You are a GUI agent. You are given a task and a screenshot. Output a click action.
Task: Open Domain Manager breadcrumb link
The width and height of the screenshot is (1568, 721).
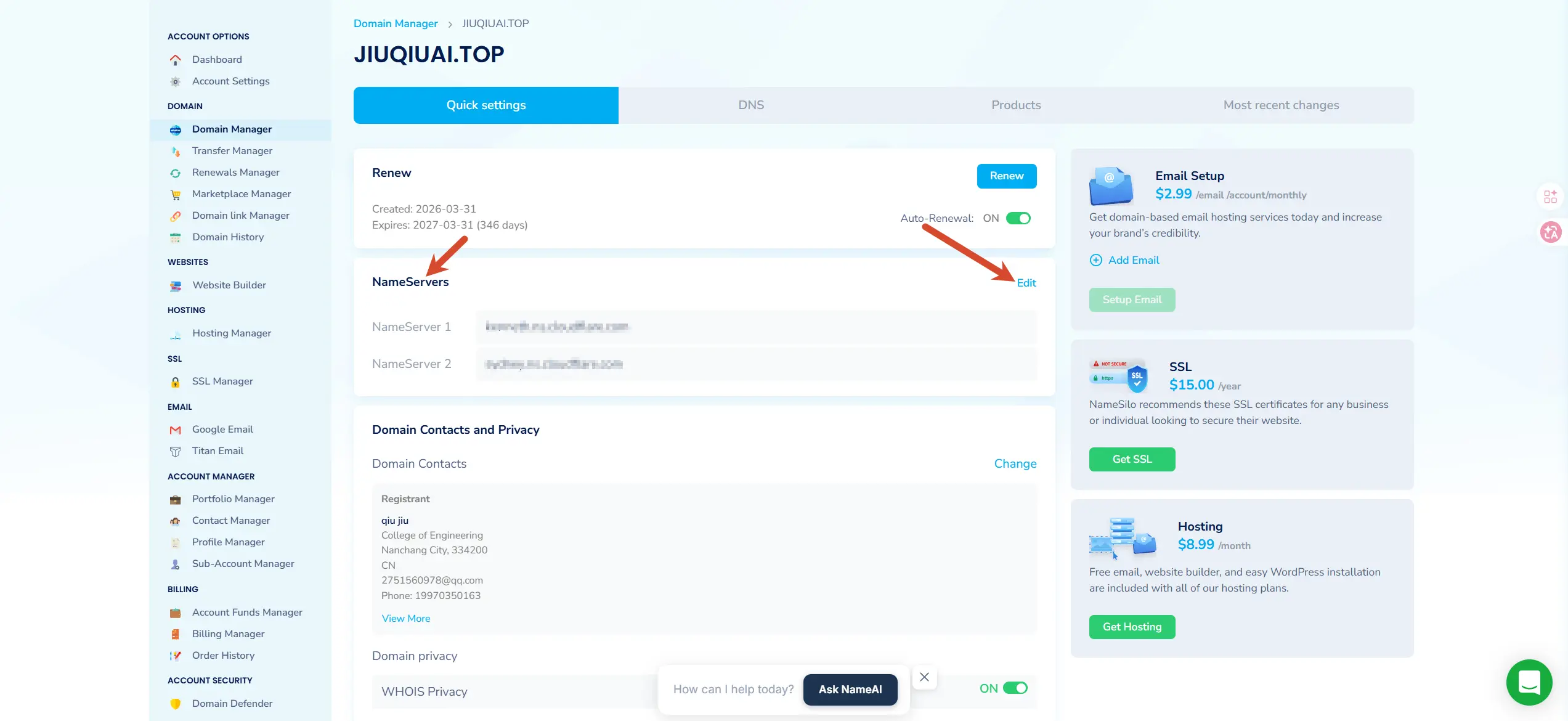396,23
